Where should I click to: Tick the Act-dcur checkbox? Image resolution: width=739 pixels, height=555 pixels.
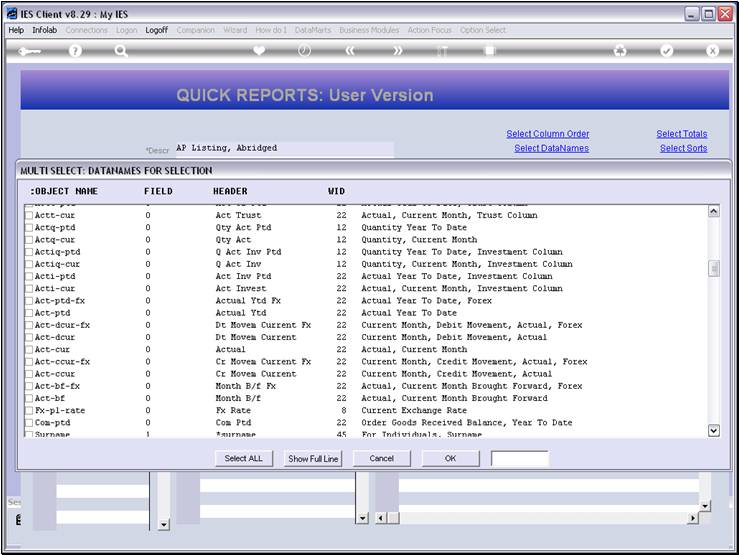tap(29, 337)
